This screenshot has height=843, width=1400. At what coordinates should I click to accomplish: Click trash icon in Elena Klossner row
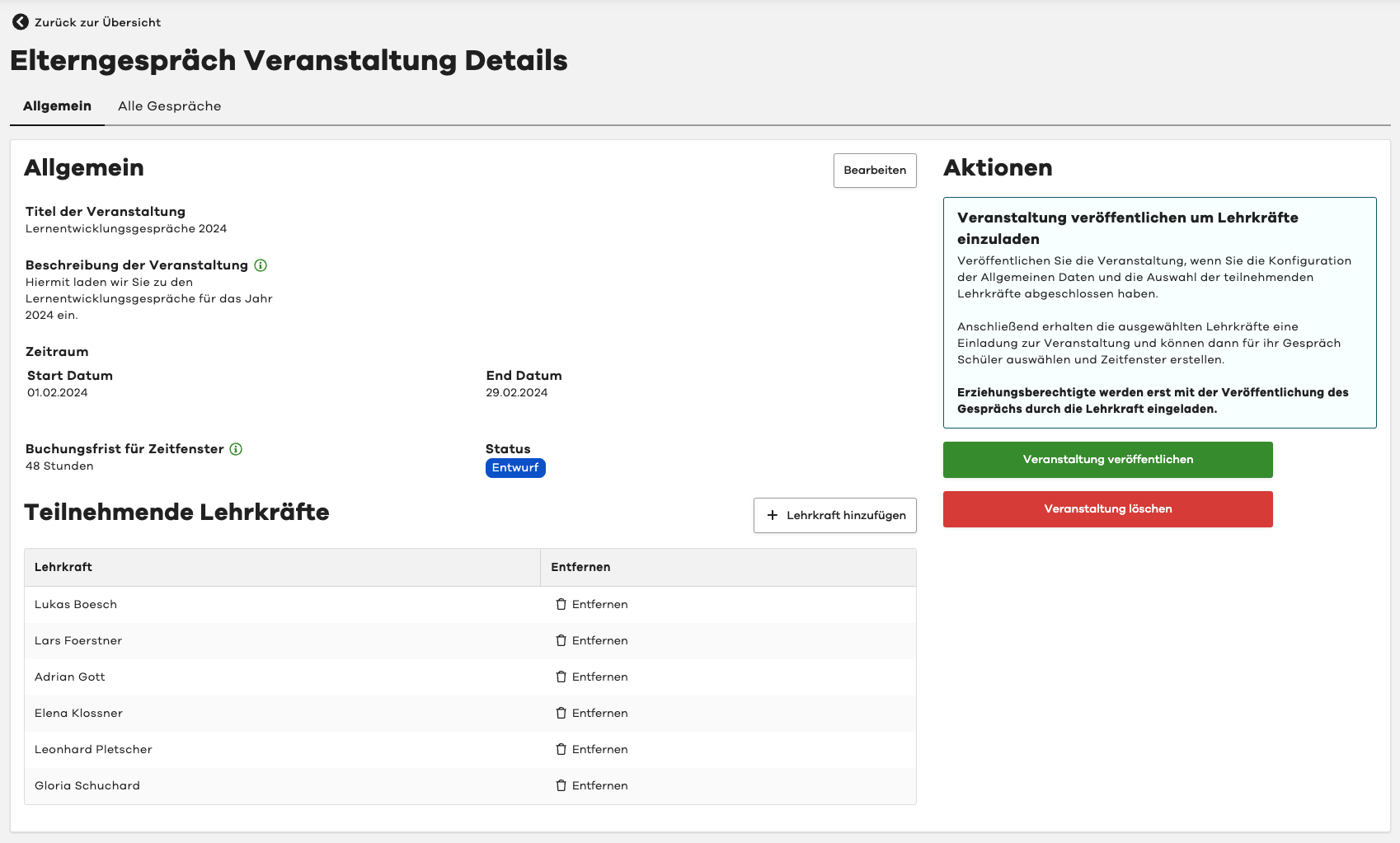pos(561,714)
